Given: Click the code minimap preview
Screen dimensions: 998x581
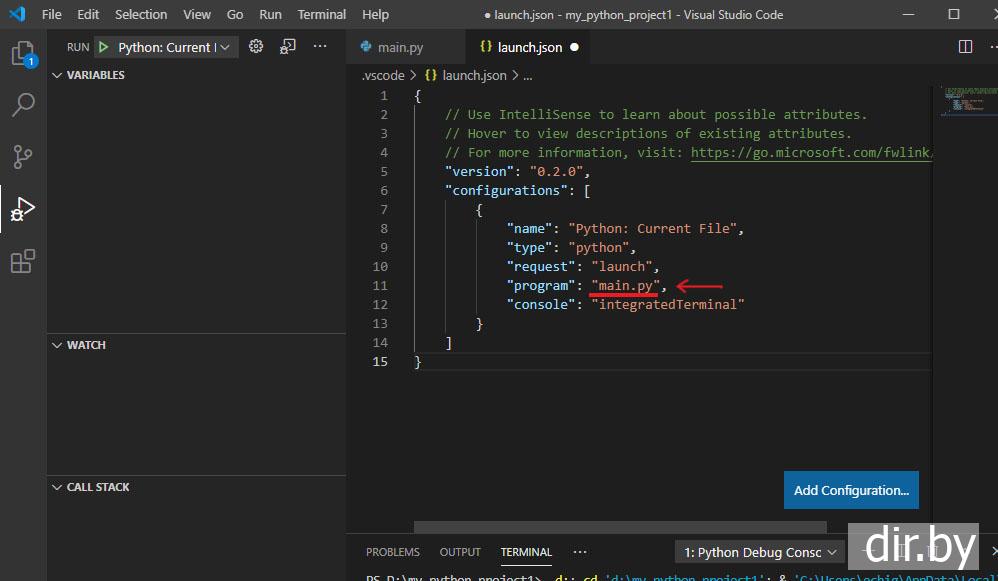Looking at the screenshot, I should (x=962, y=102).
